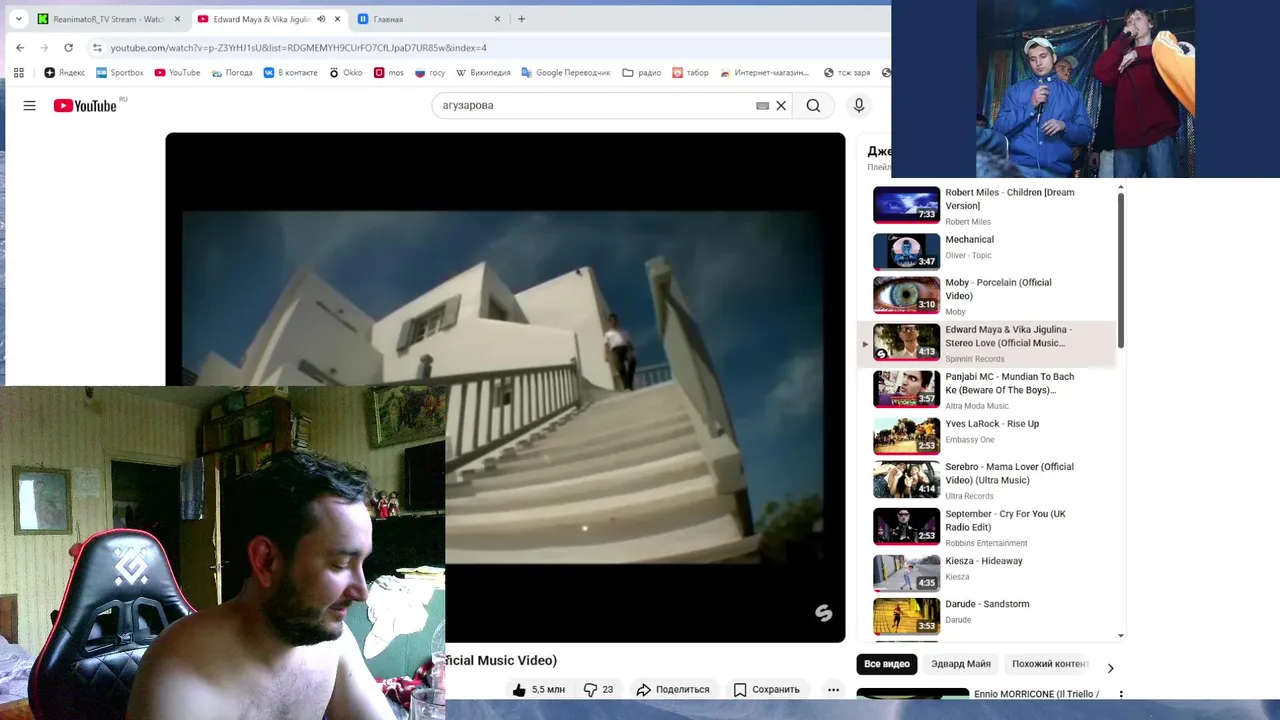Viewport: 1280px width, 720px height.
Task: Open the Яндекс bookmark
Action: tap(64, 72)
